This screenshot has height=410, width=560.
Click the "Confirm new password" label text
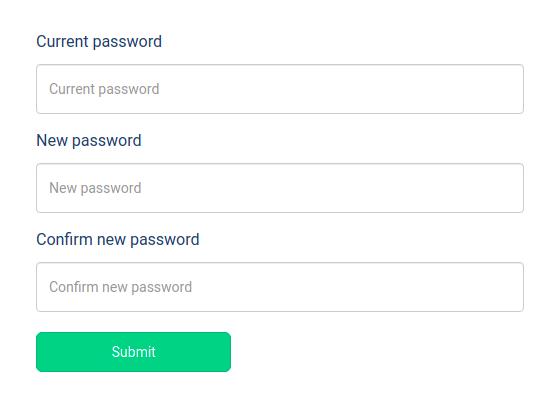click(118, 240)
